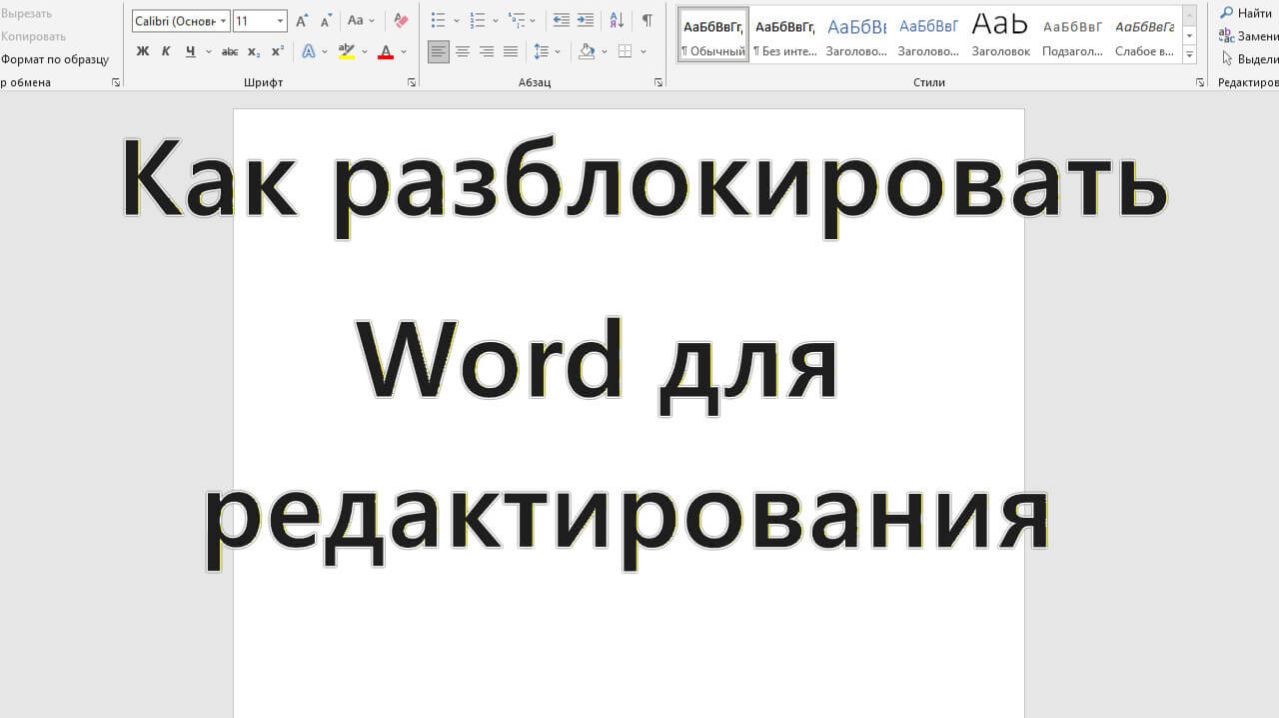Expand the full styles gallery
This screenshot has width=1279, height=718.
click(x=1190, y=55)
